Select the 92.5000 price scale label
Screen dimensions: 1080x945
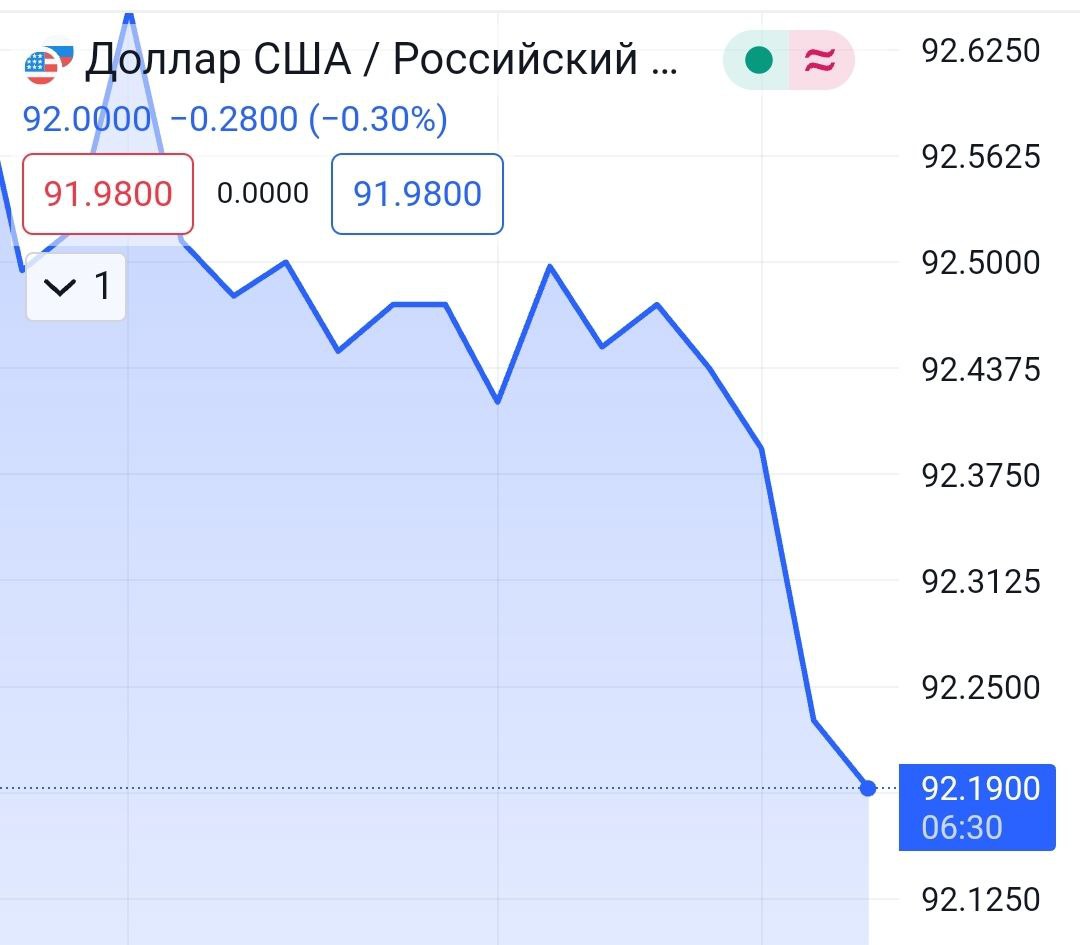tap(980, 263)
